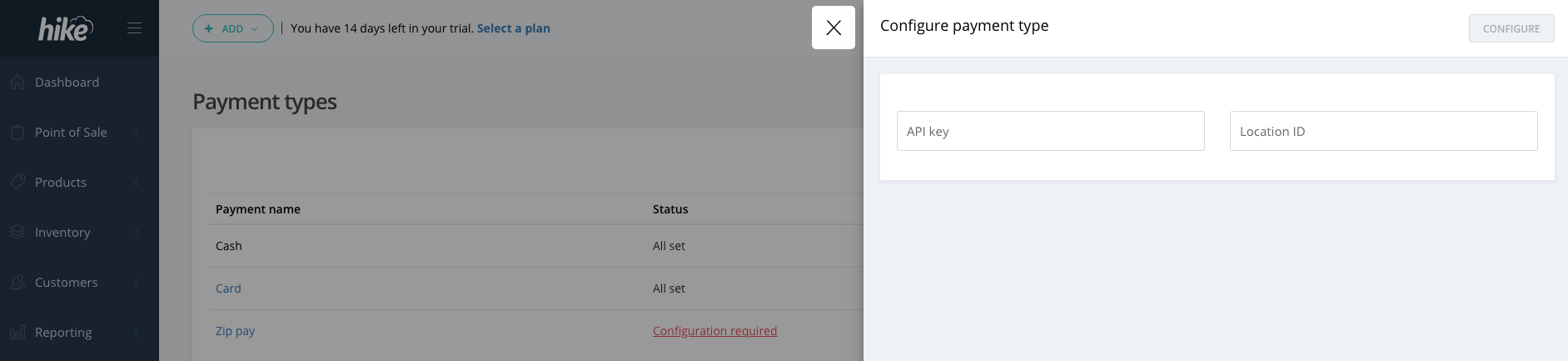Open Dashboard from the sidebar
1568x361 pixels.
point(67,82)
